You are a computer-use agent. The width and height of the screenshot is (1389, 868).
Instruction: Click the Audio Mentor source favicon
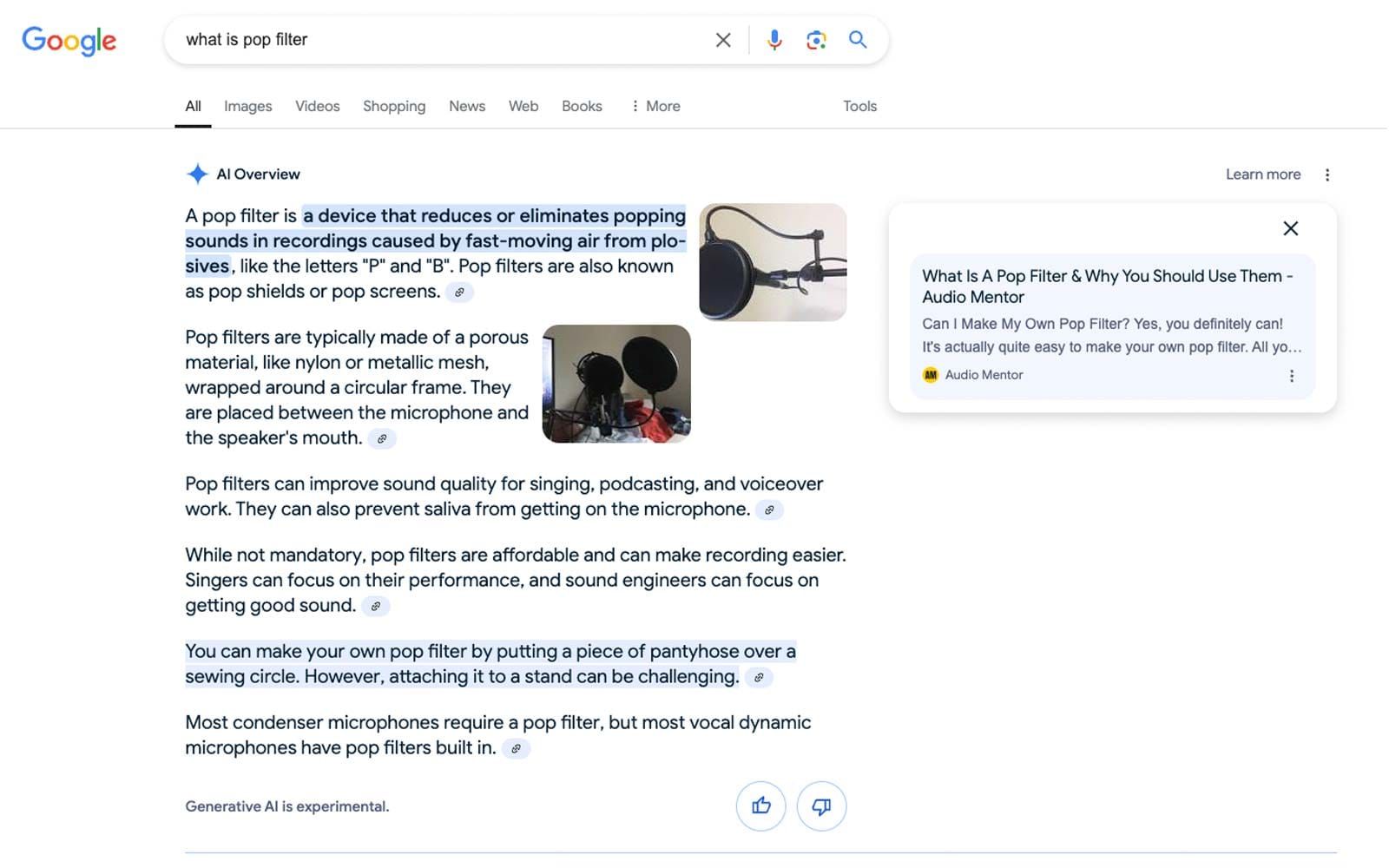pos(930,374)
